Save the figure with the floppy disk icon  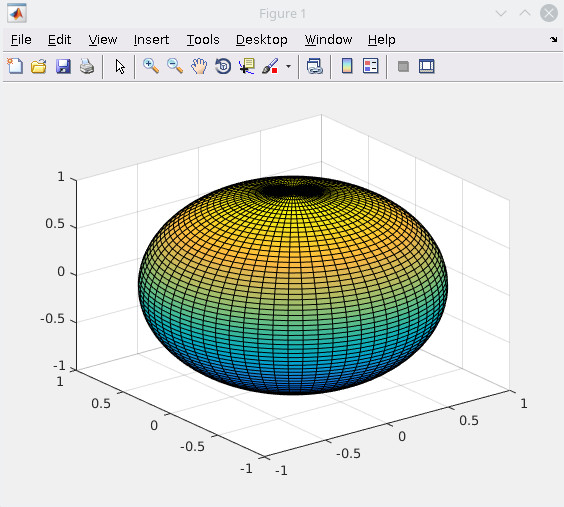(x=63, y=67)
